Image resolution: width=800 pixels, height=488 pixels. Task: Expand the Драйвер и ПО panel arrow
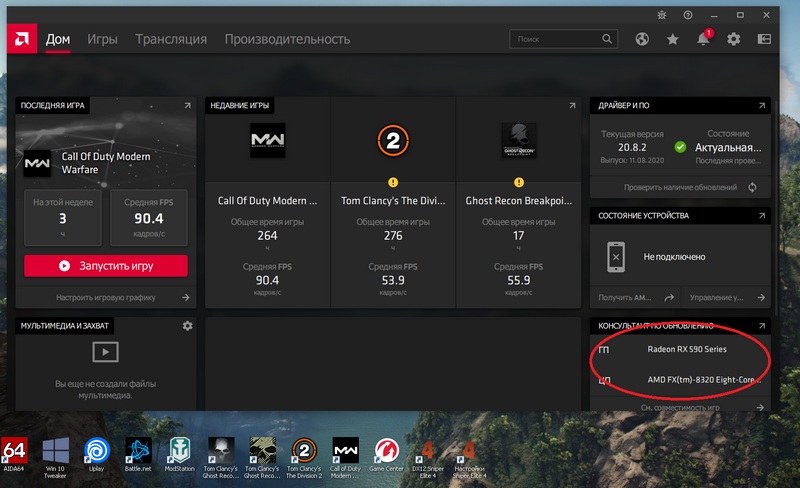[762, 106]
